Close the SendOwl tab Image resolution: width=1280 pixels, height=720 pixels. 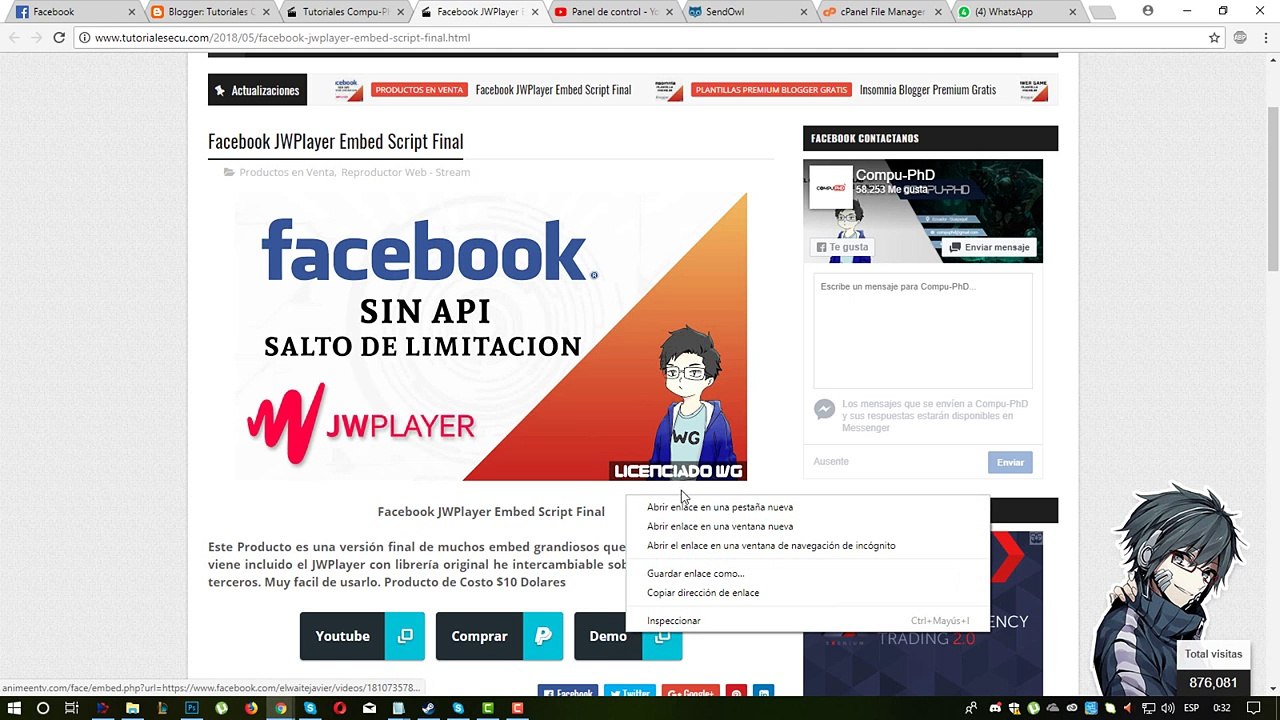pos(804,12)
